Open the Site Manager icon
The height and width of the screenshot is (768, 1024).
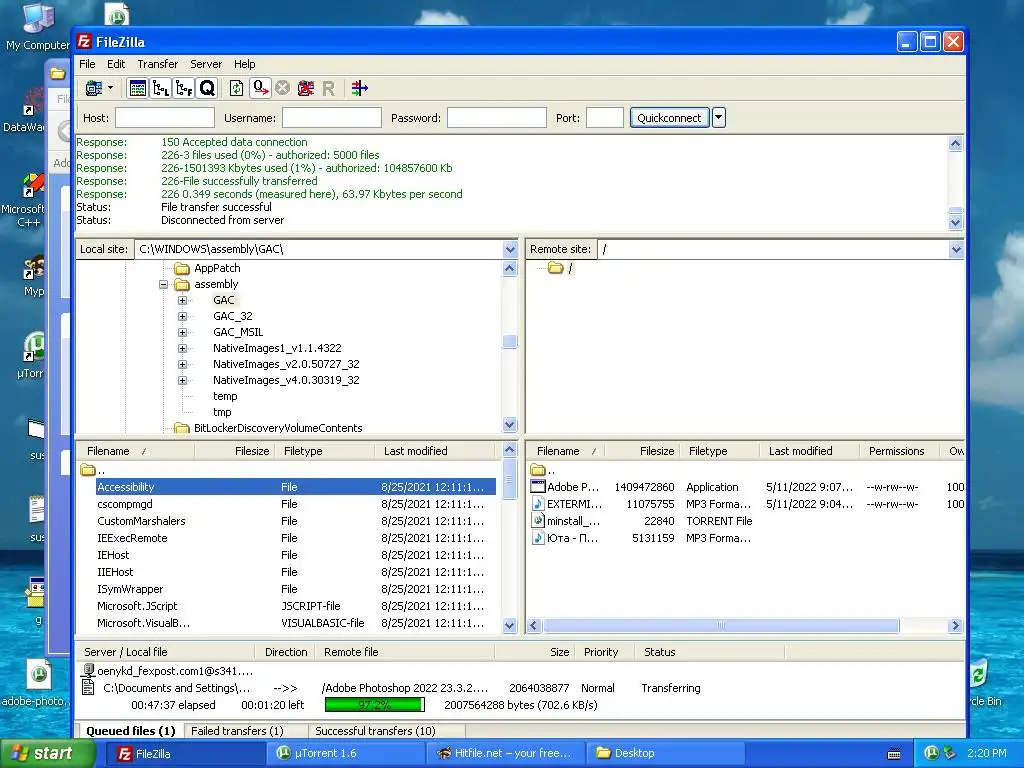94,88
